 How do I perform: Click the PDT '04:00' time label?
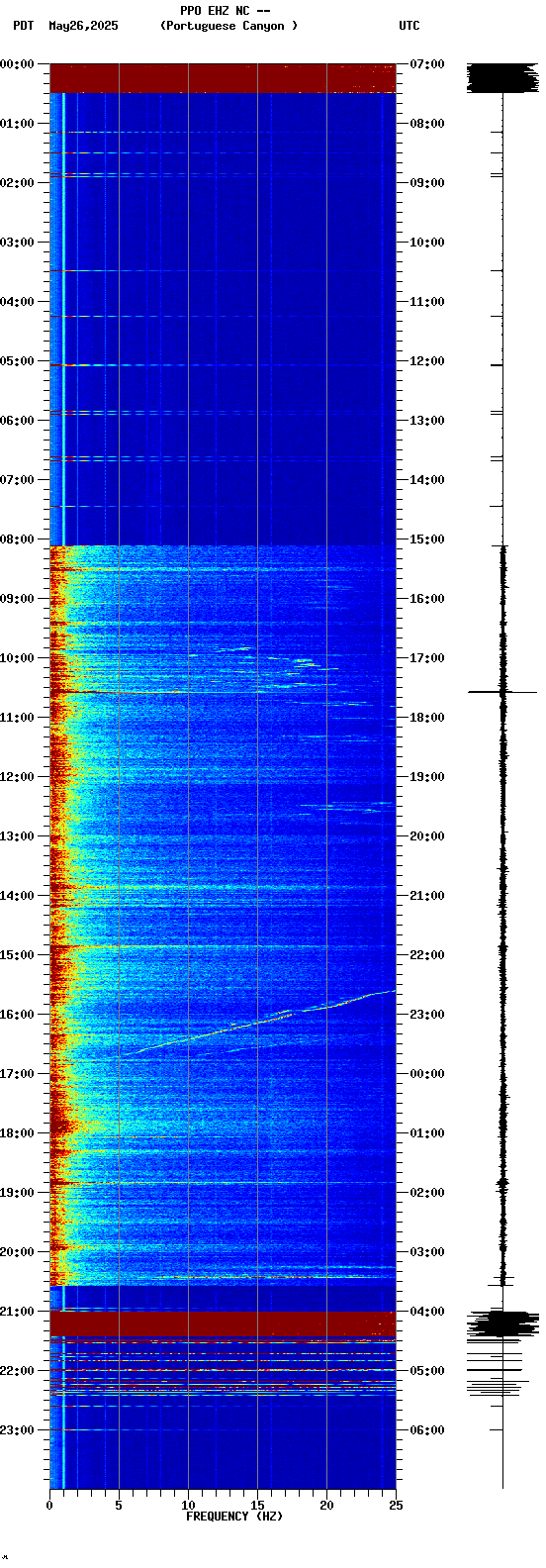point(17,302)
